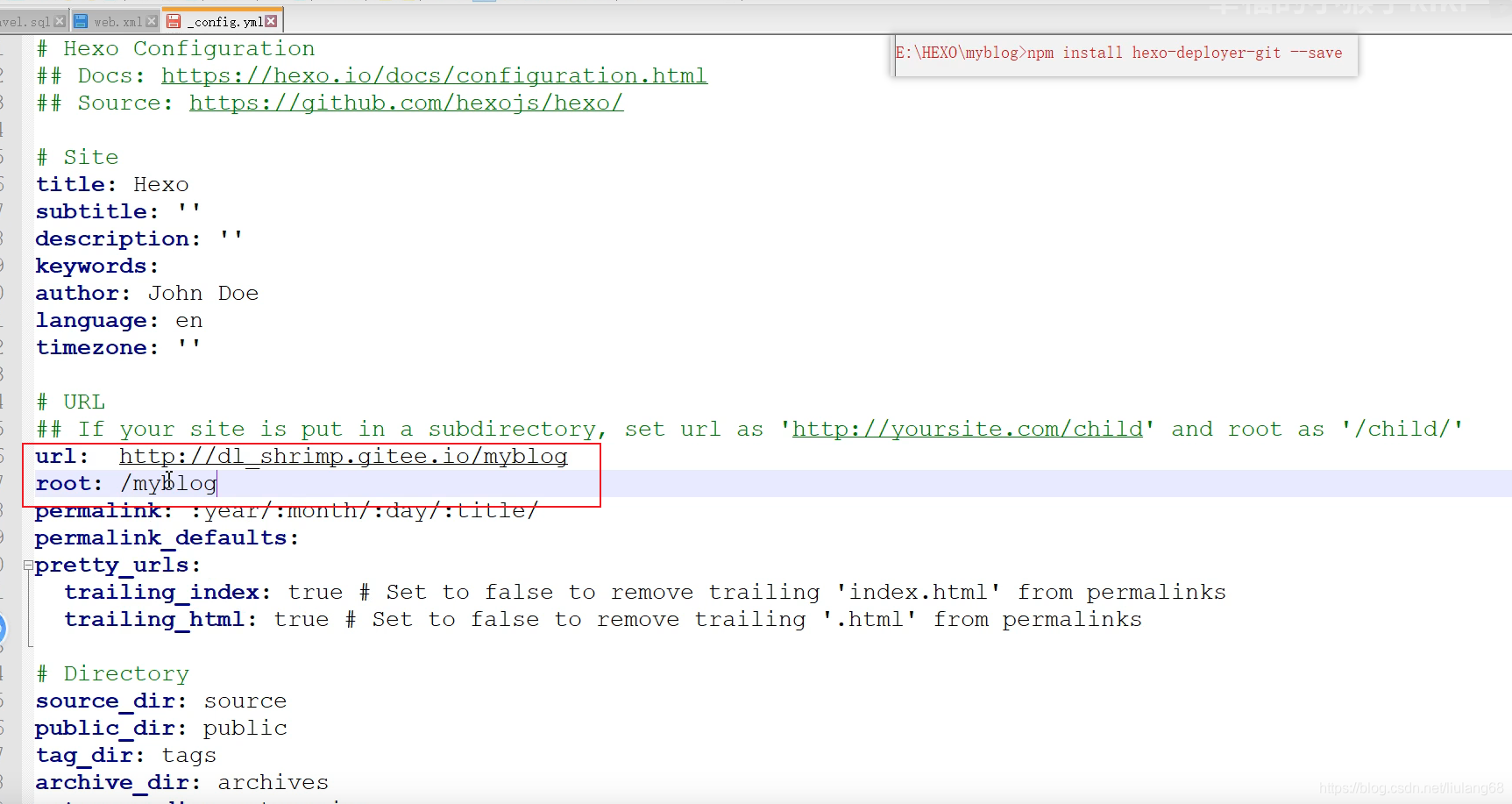
Task: Click the 'archive_dir: archives' line
Action: [182, 783]
